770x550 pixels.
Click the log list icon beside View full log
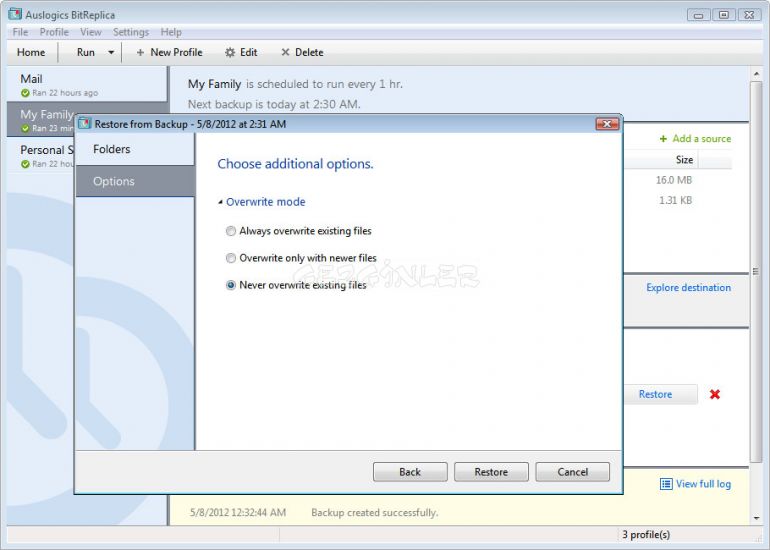click(x=666, y=484)
